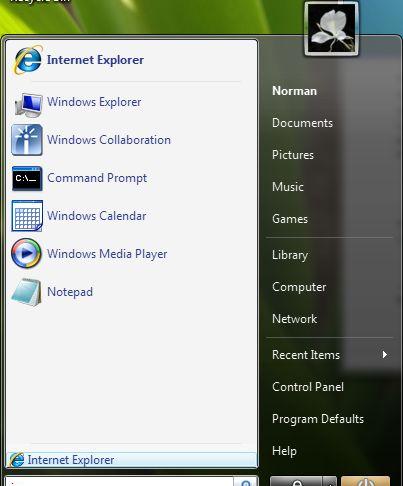Open Computer
Screen dimensions: 403x486
coord(299,287)
